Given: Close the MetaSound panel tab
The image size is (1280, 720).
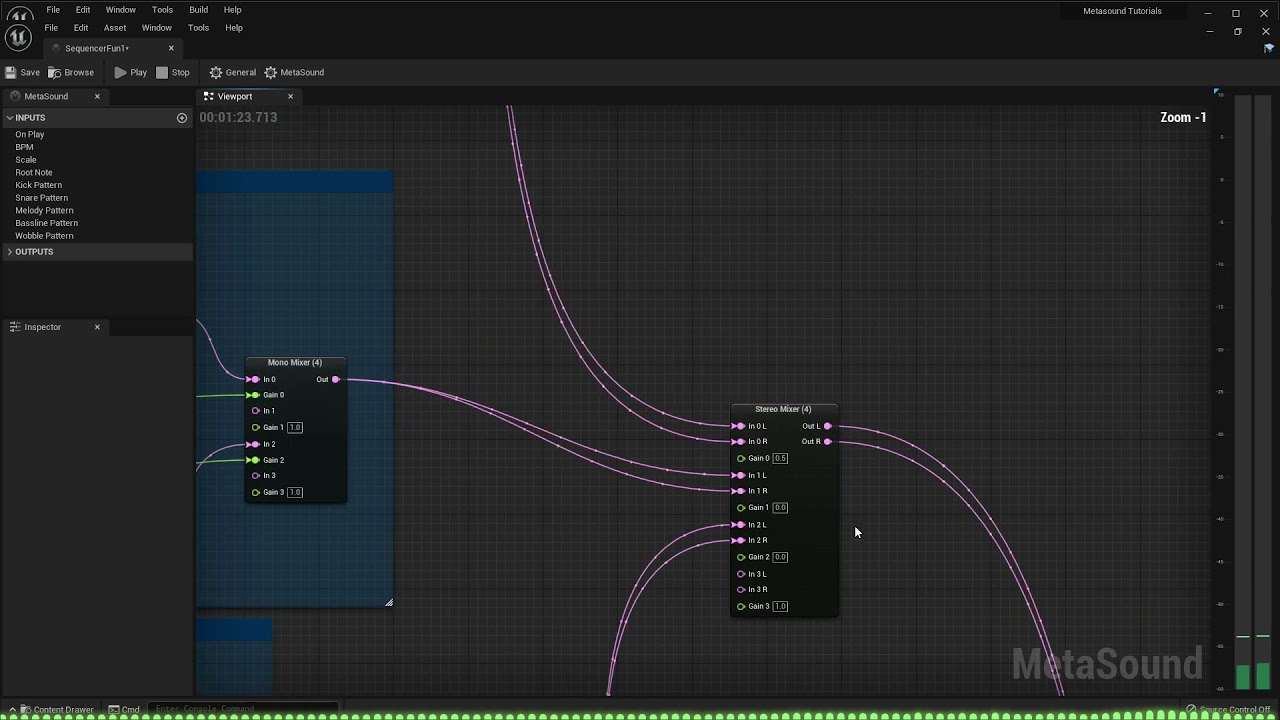Looking at the screenshot, I should click(97, 96).
